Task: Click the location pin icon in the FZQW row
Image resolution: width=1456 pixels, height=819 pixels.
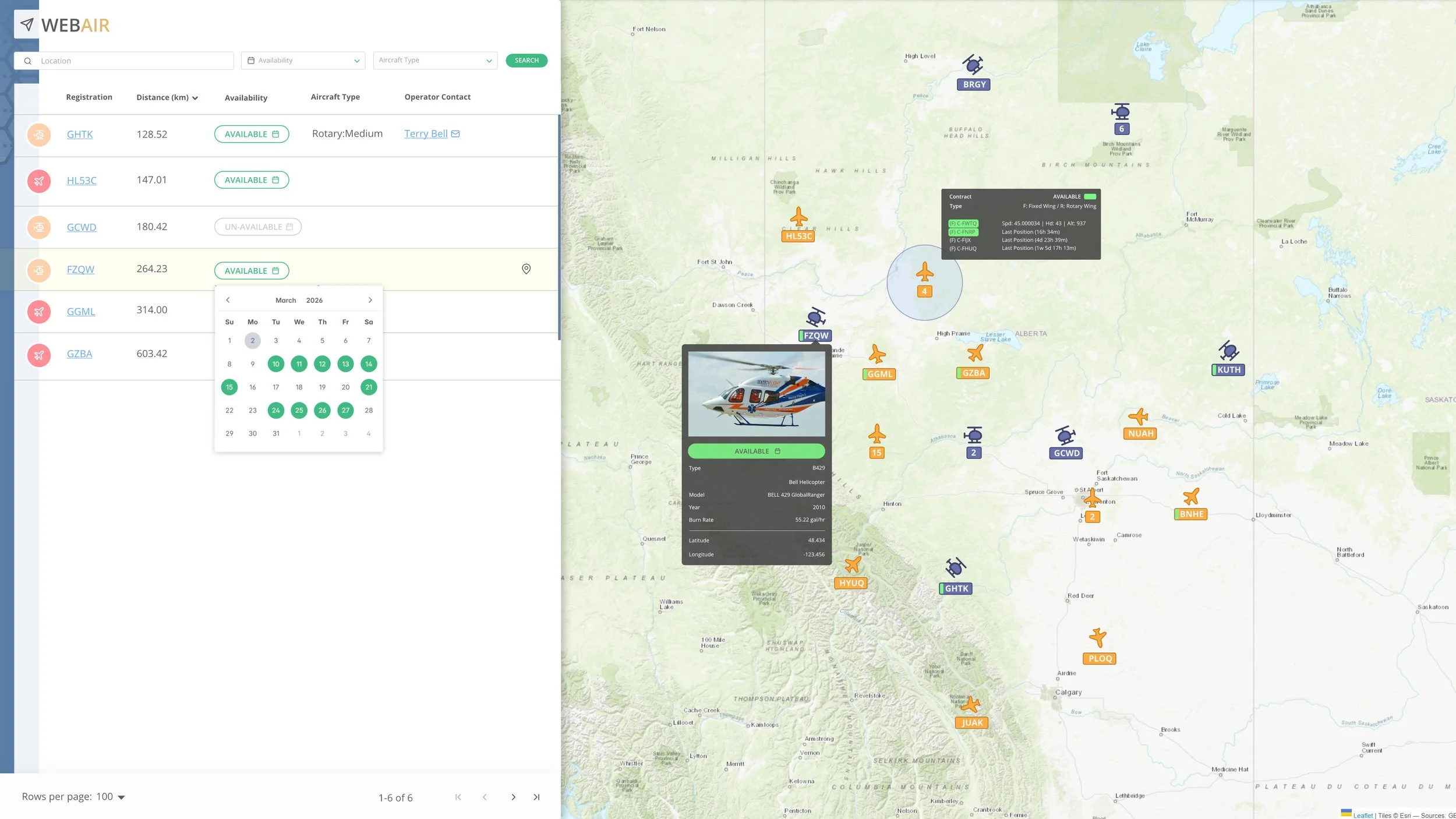Action: (526, 269)
